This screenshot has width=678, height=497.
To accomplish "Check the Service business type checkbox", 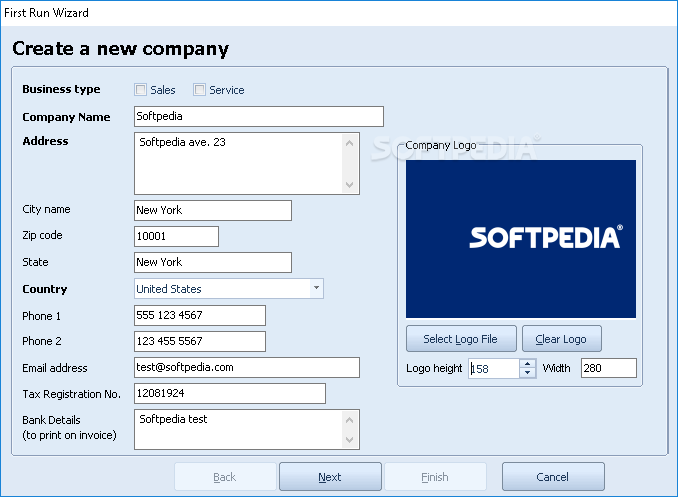I will (199, 90).
